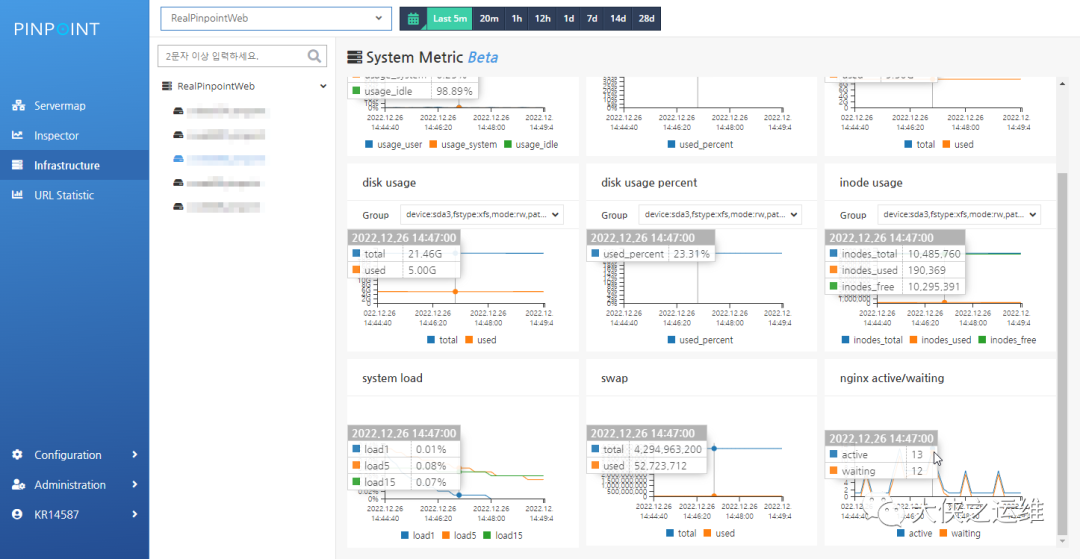Open disk usage Group dropdown

[x=481, y=215]
